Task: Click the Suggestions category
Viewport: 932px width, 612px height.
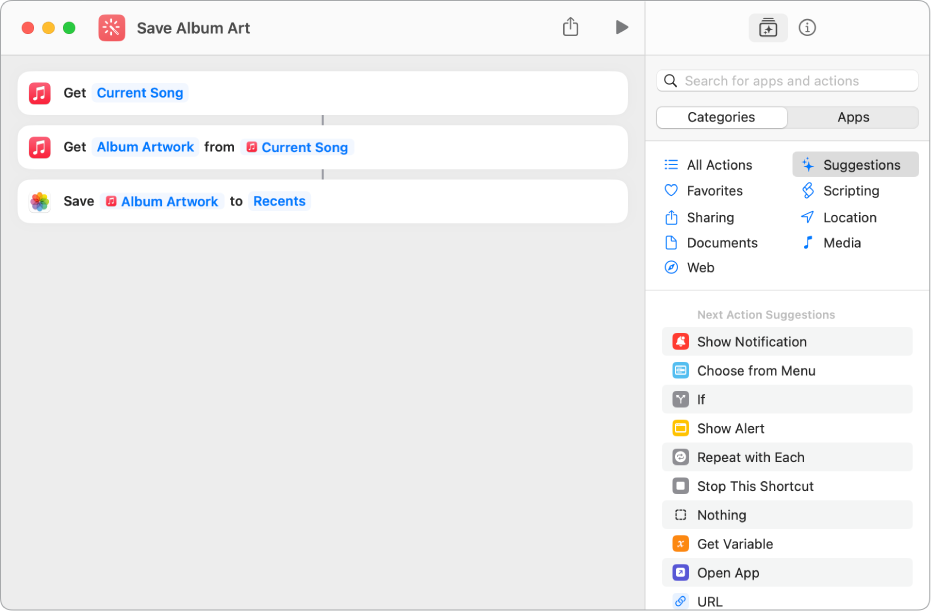Action: 860,165
